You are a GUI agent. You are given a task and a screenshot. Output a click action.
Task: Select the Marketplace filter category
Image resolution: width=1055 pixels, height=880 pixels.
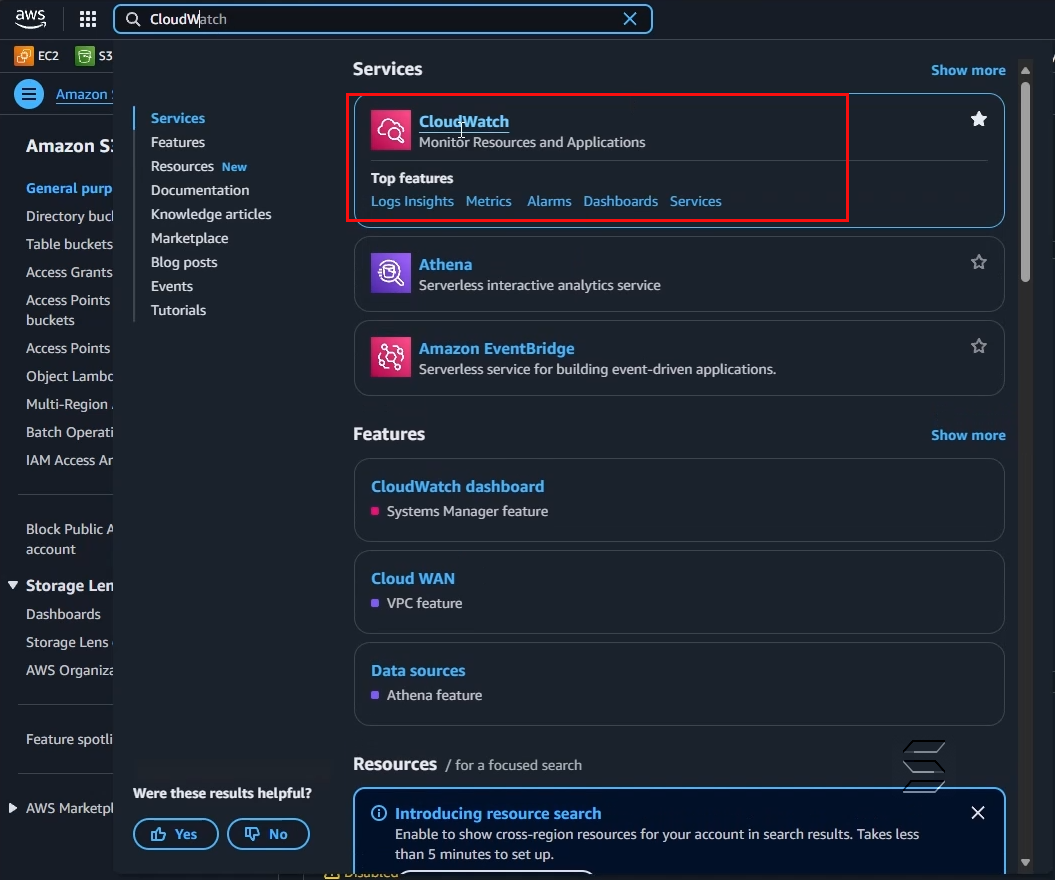pos(190,238)
